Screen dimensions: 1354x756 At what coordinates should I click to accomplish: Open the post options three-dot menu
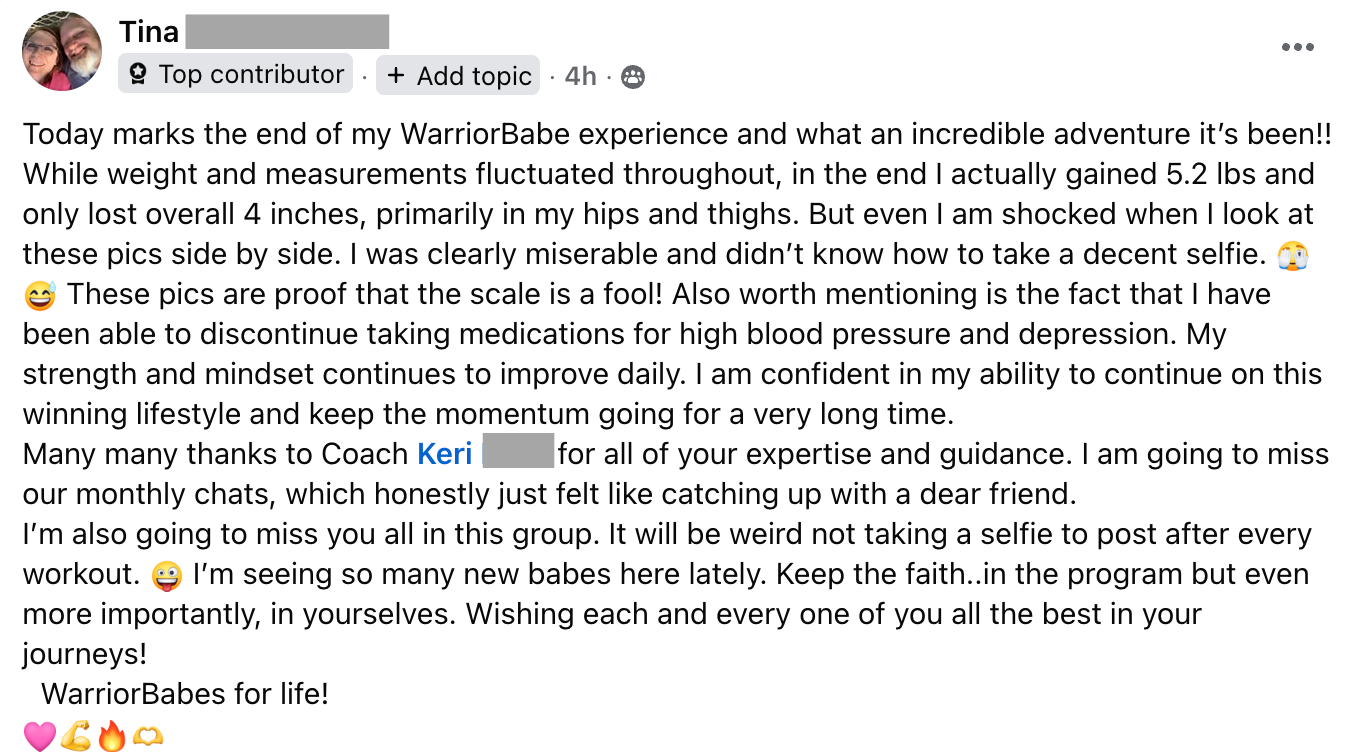coord(1297,47)
